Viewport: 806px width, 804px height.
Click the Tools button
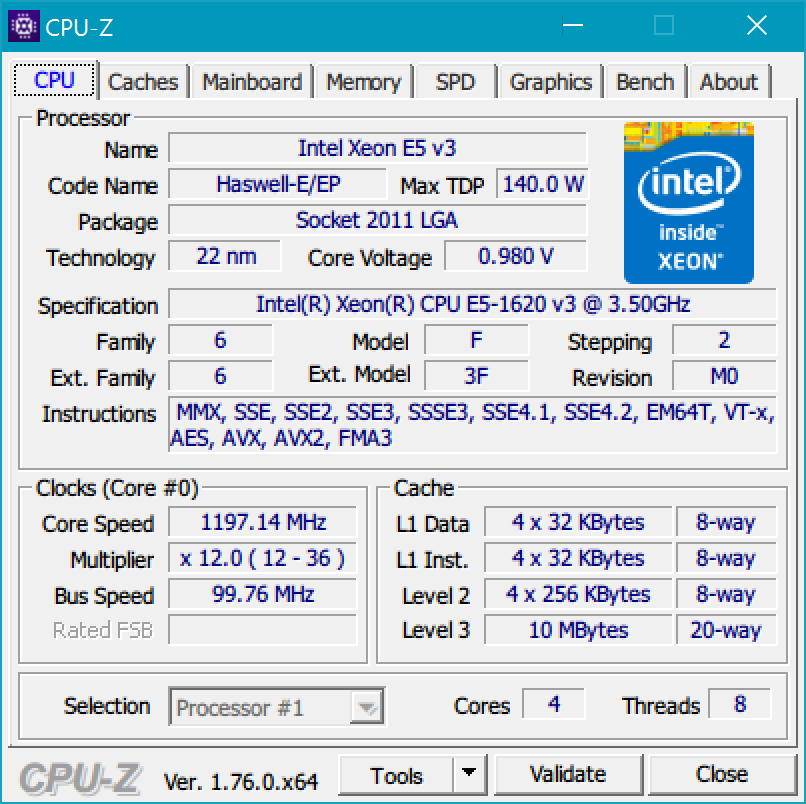click(399, 774)
